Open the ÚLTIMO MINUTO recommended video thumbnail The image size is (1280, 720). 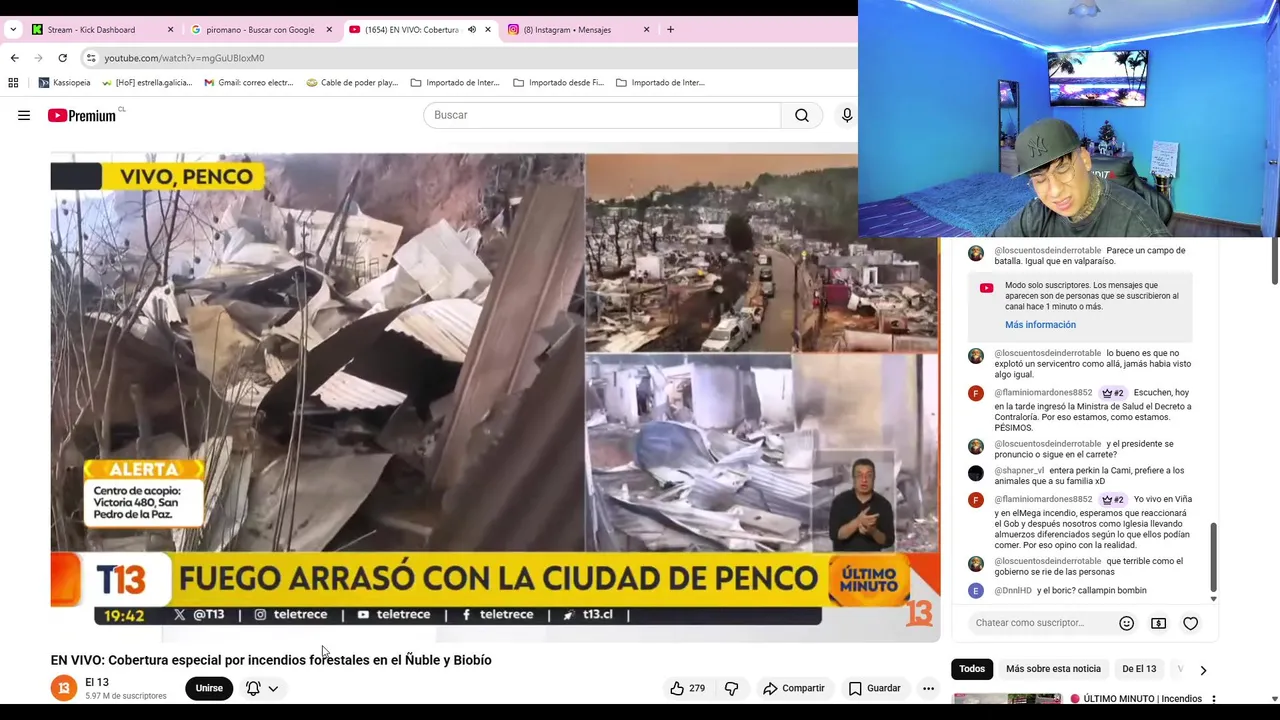pos(1007,699)
